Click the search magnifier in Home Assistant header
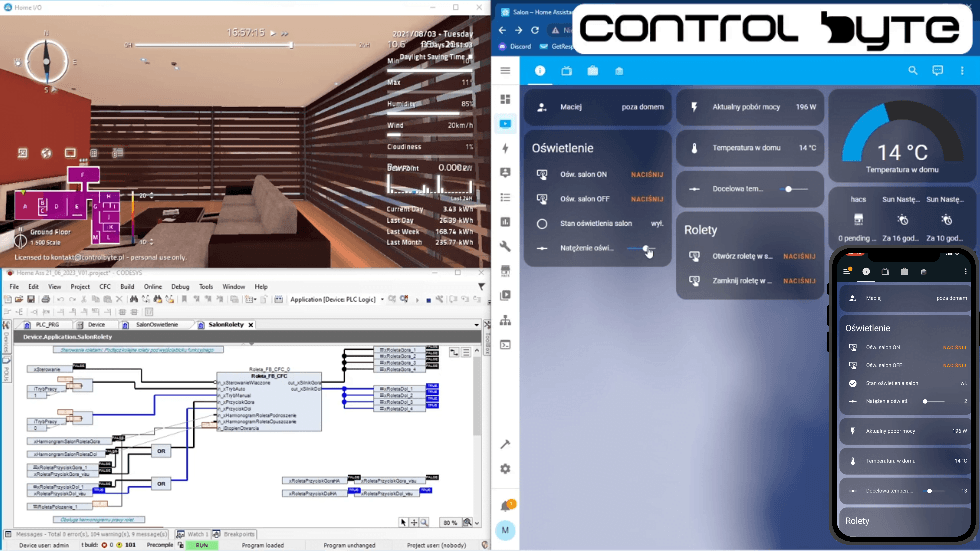This screenshot has width=980, height=551. click(x=913, y=71)
